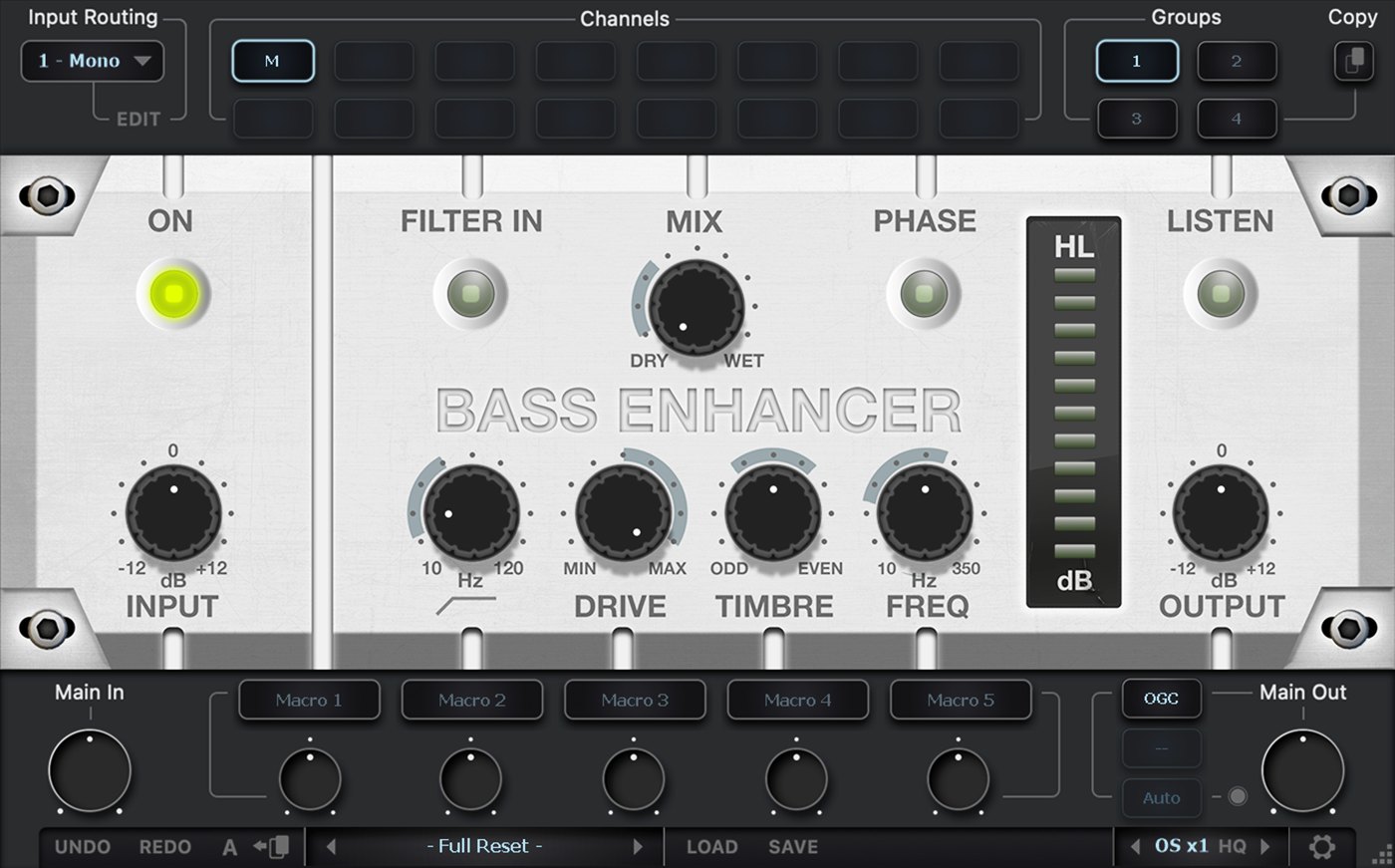1395x868 pixels.
Task: Increase oversampling with right arrow
Action: click(1265, 847)
